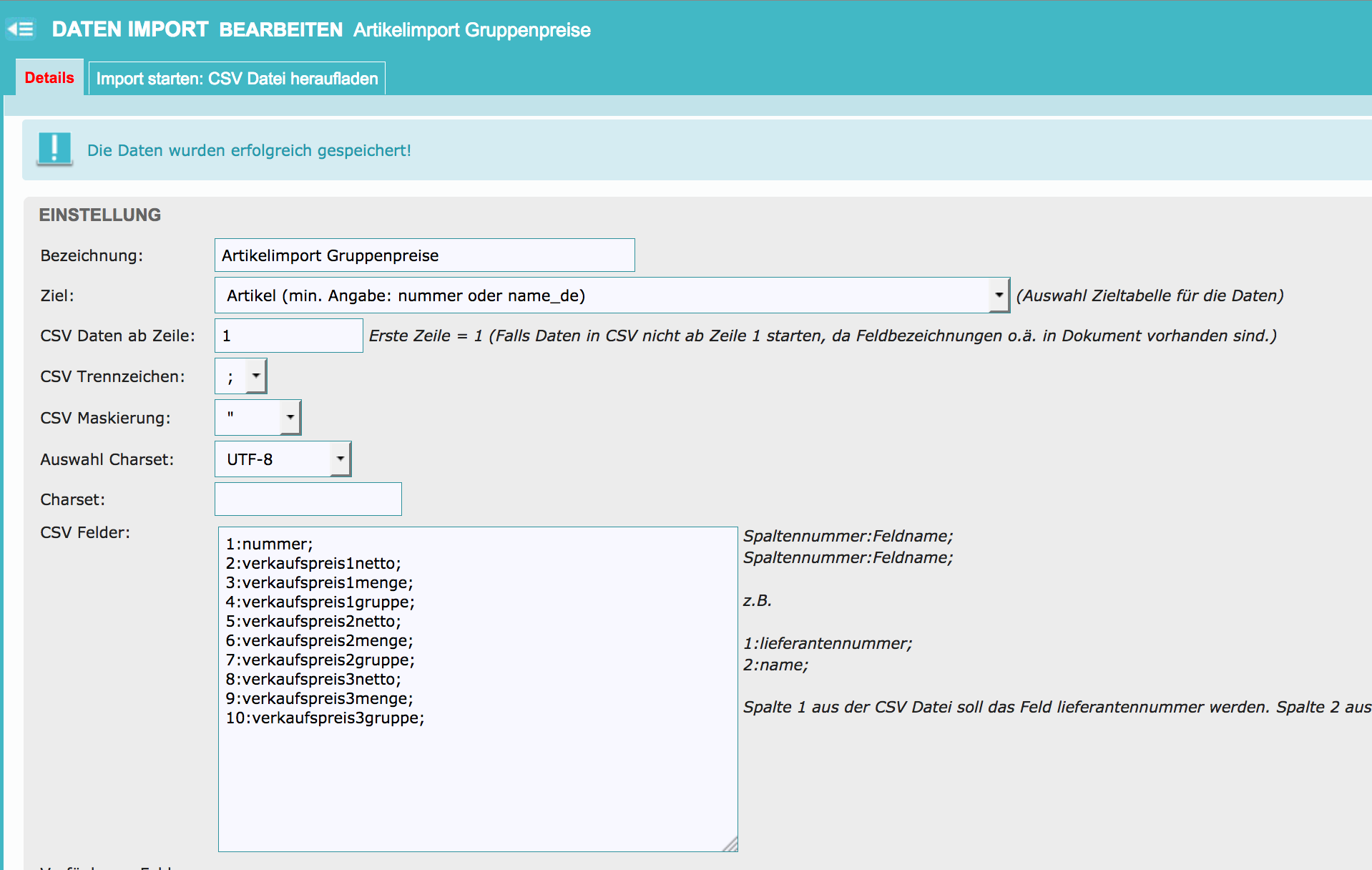Focus the Bezeichnung text field
Viewport: 1372px width, 870px height.
424,255
